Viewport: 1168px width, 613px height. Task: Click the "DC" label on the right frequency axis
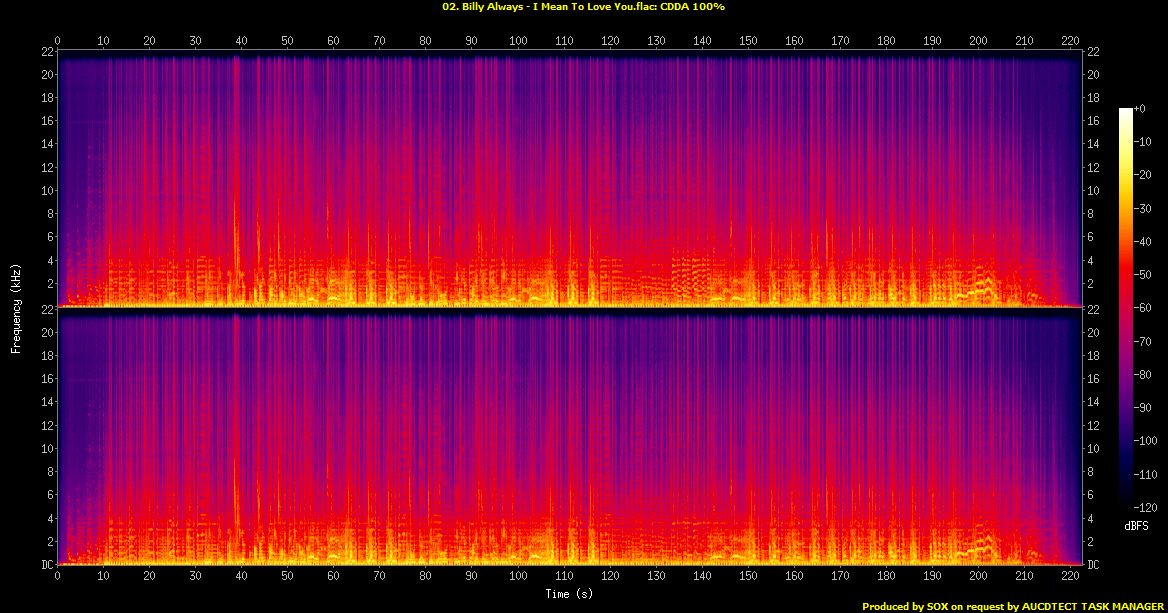[1093, 565]
